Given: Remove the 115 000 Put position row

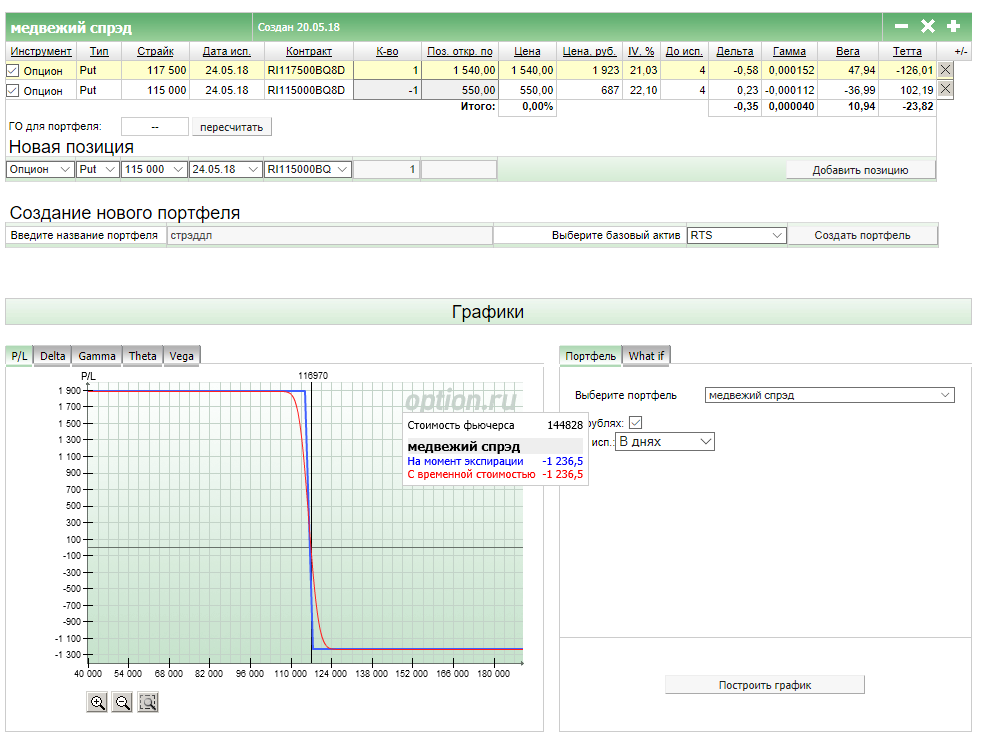Looking at the screenshot, I should tap(945, 90).
